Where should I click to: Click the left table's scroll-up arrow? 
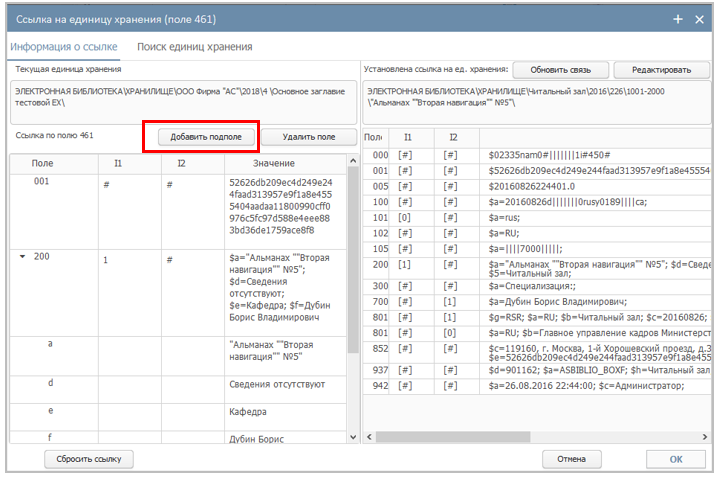(352, 163)
